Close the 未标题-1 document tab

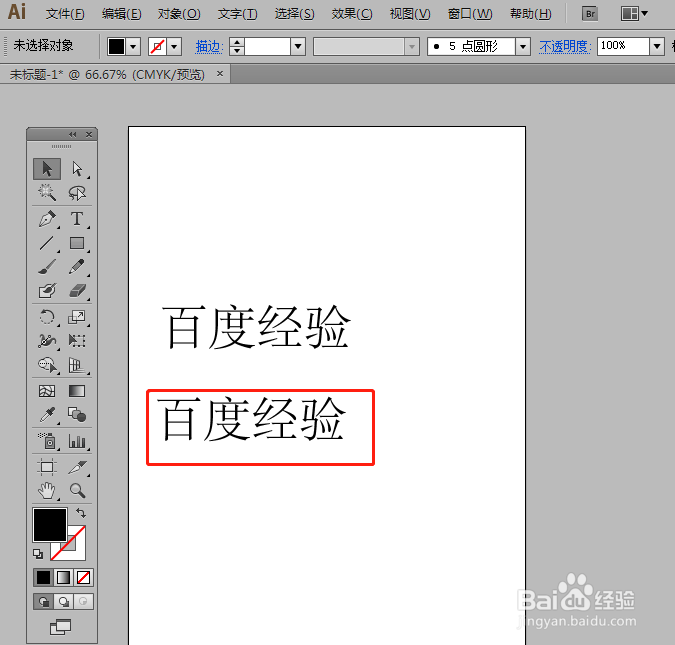tap(220, 74)
